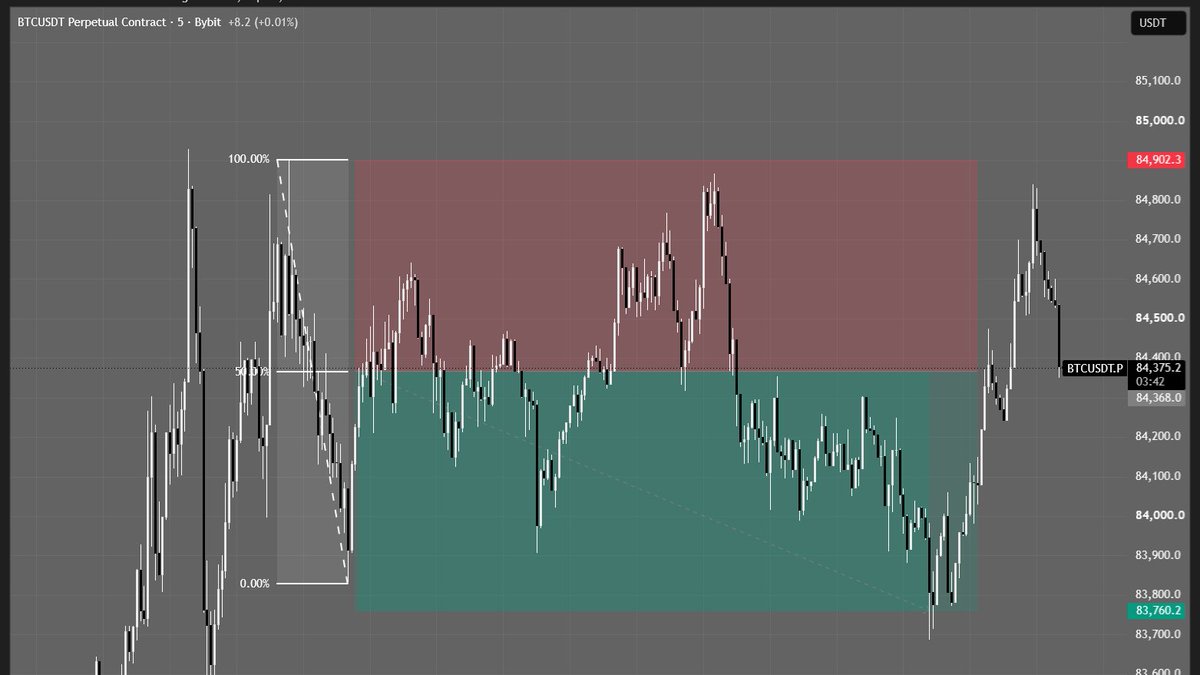This screenshot has width=1200, height=675.
Task: Click the 84,000.0 price axis label
Action: click(1160, 515)
